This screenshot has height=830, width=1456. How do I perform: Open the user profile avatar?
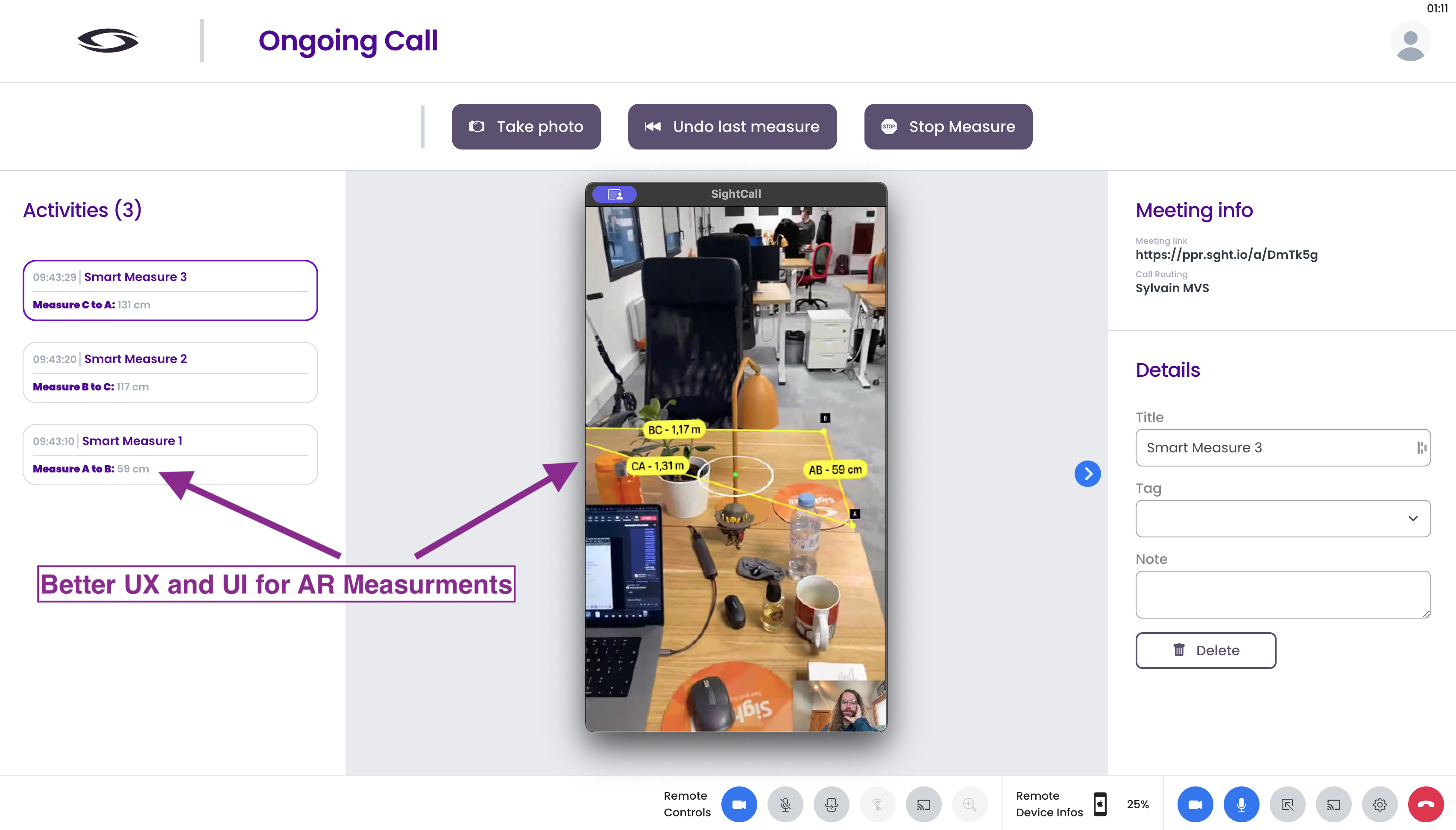[1410, 41]
